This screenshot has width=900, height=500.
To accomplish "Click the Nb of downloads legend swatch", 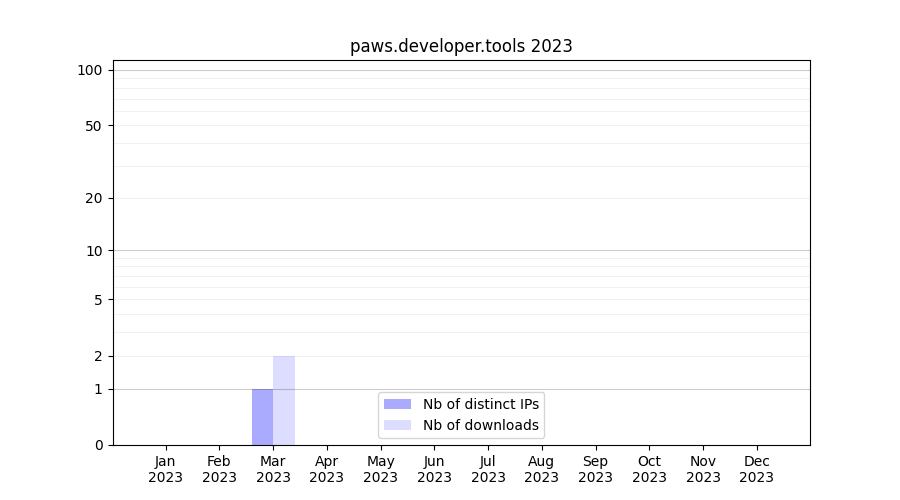I will pyautogui.click(x=397, y=425).
